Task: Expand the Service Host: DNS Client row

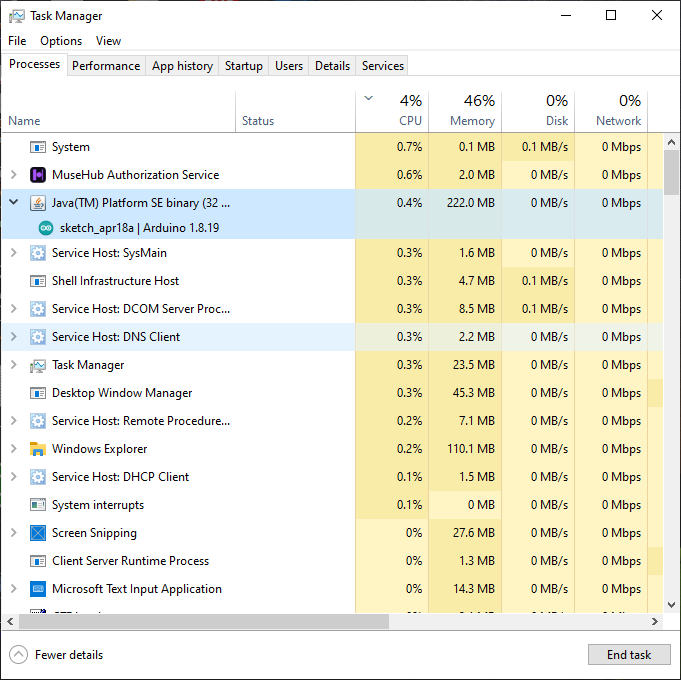Action: point(14,337)
